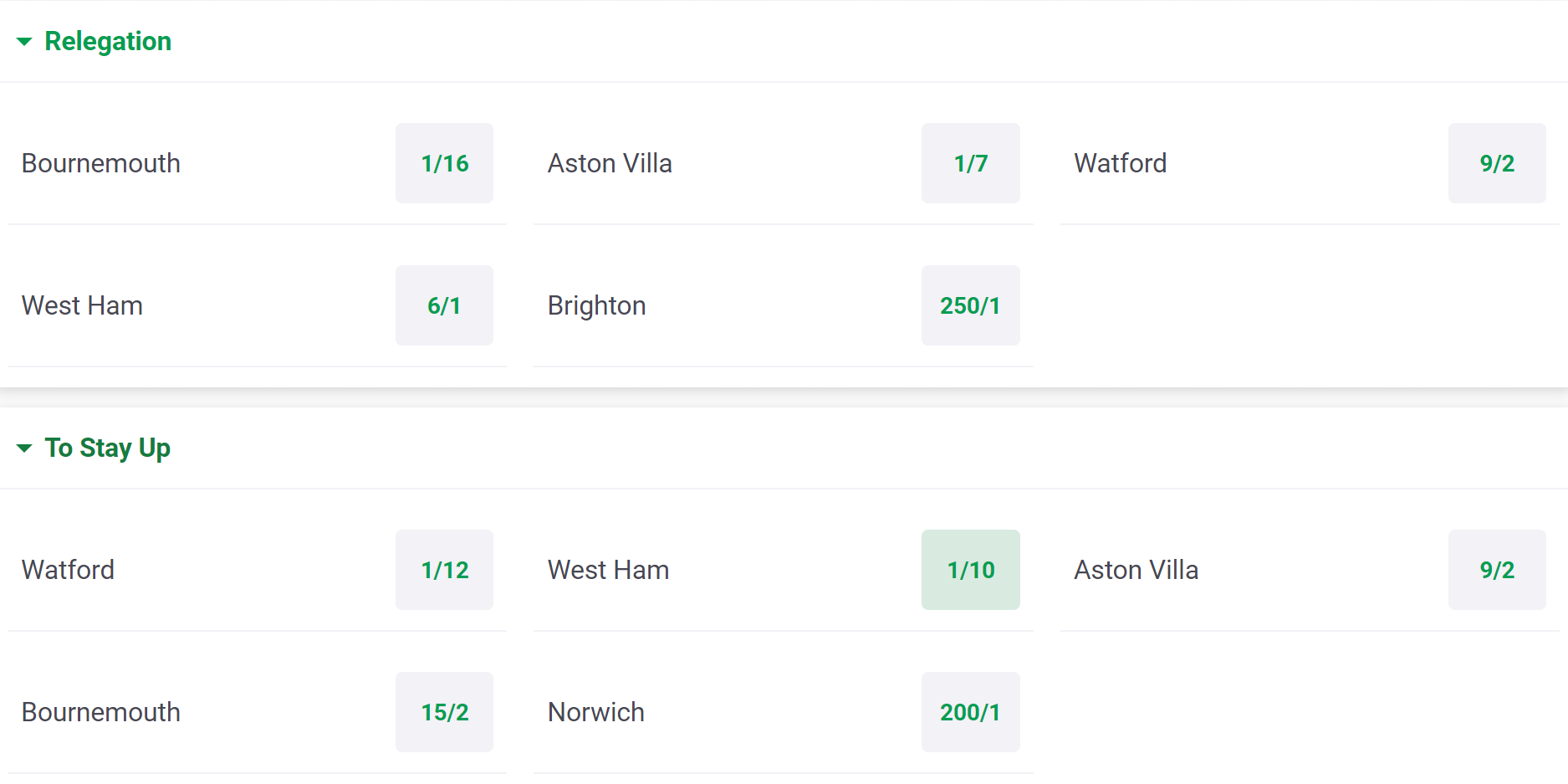
Task: Click Watford name in Relegation market
Action: pyautogui.click(x=1121, y=163)
